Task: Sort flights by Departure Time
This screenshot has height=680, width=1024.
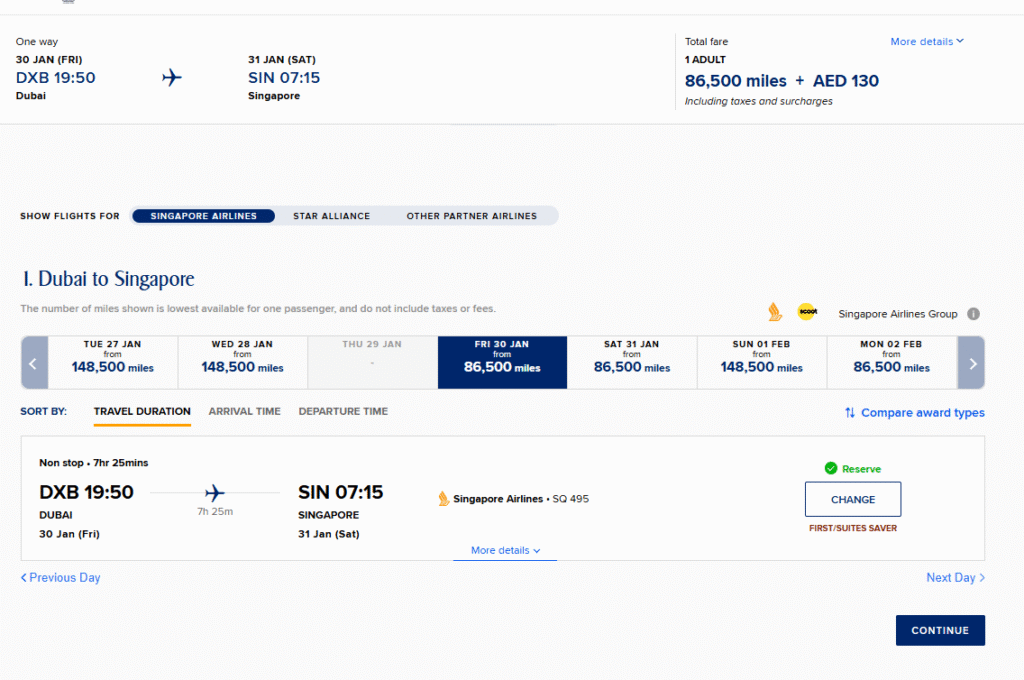Action: tap(343, 411)
